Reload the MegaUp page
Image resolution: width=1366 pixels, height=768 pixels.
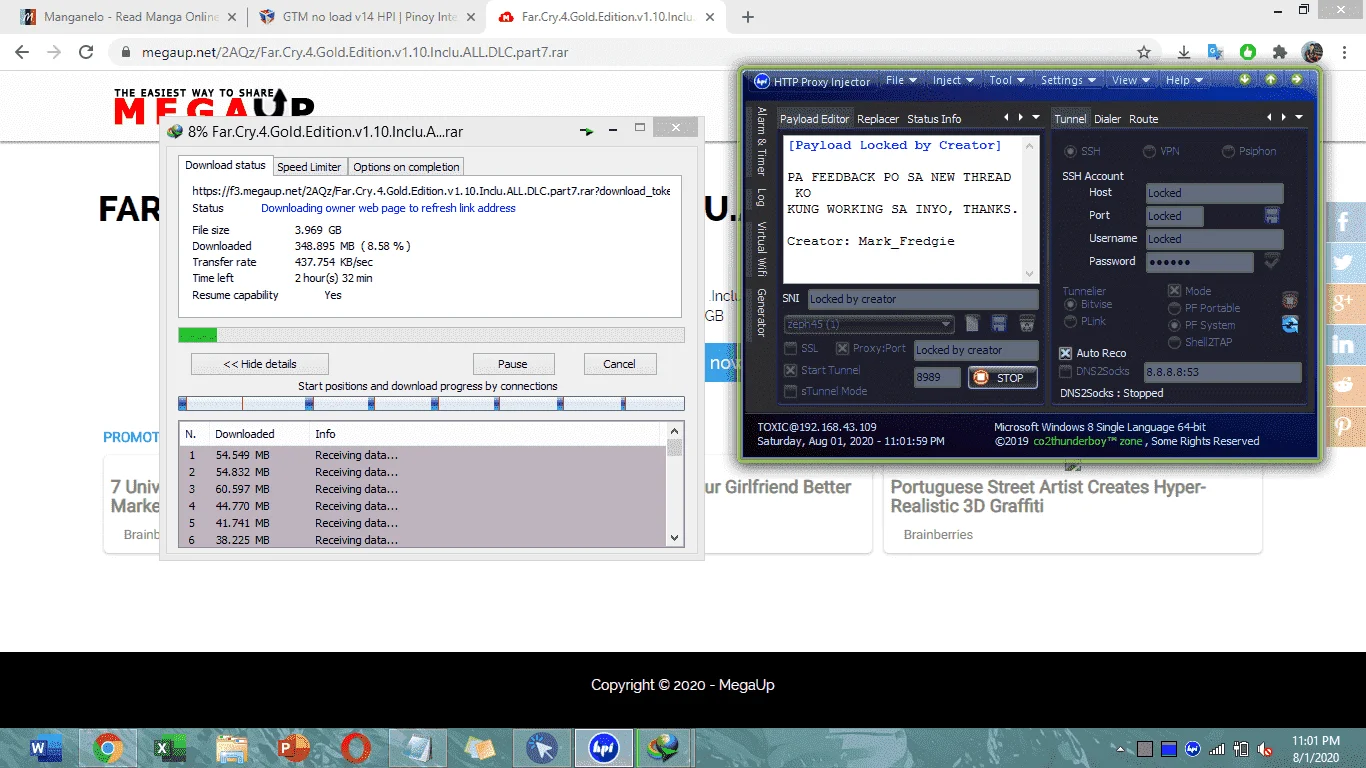coord(86,52)
